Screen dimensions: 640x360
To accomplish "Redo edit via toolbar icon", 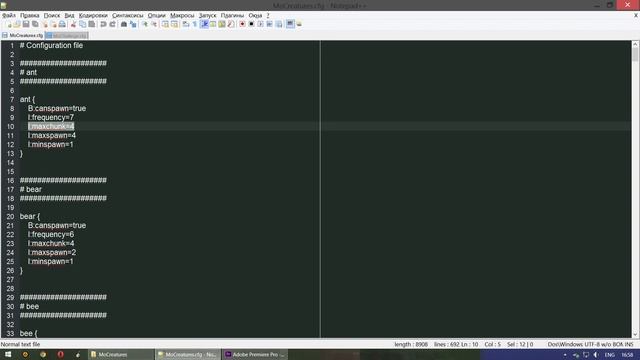I will [112, 24].
